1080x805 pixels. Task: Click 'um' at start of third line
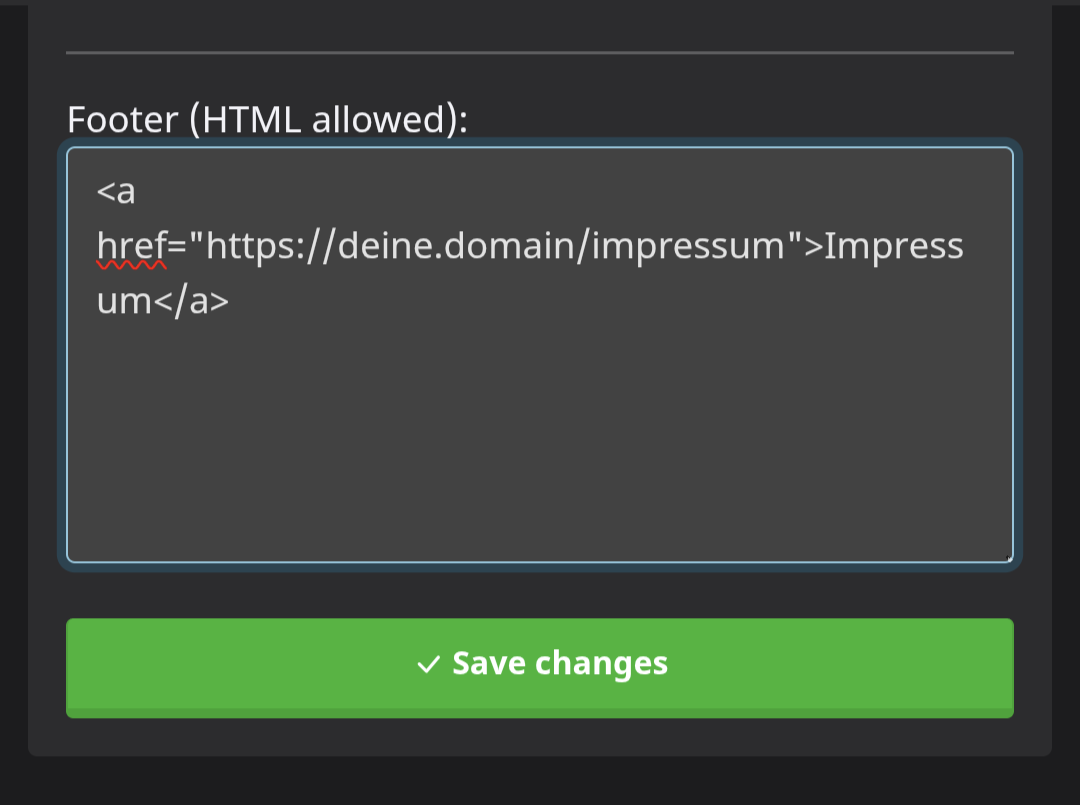click(124, 301)
